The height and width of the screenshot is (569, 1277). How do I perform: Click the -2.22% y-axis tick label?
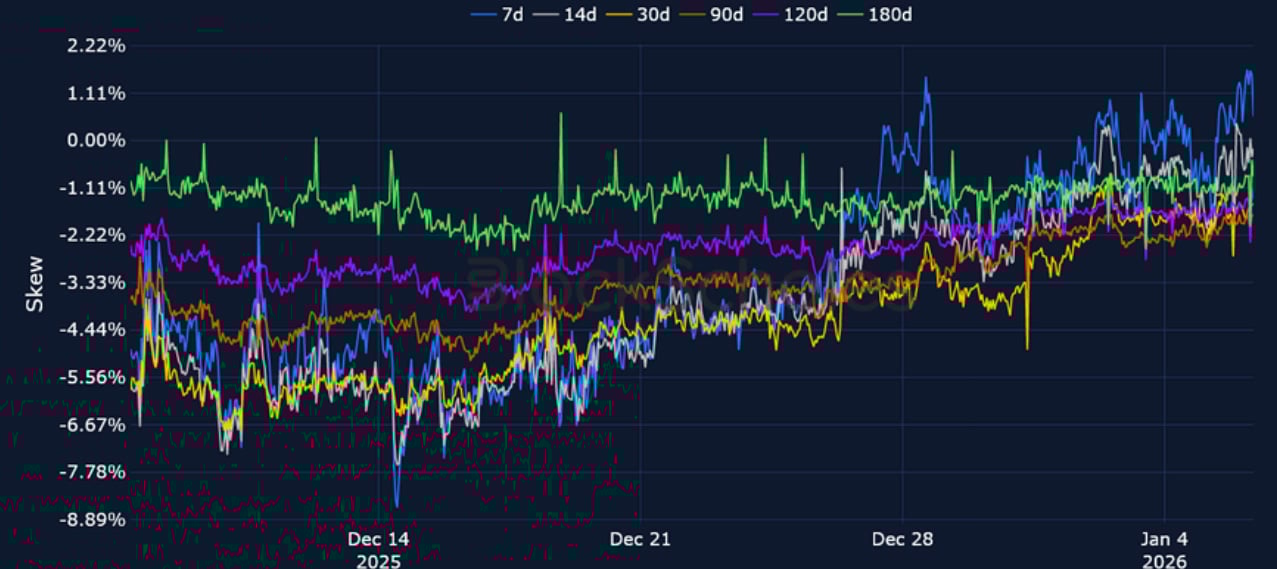pyautogui.click(x=94, y=235)
